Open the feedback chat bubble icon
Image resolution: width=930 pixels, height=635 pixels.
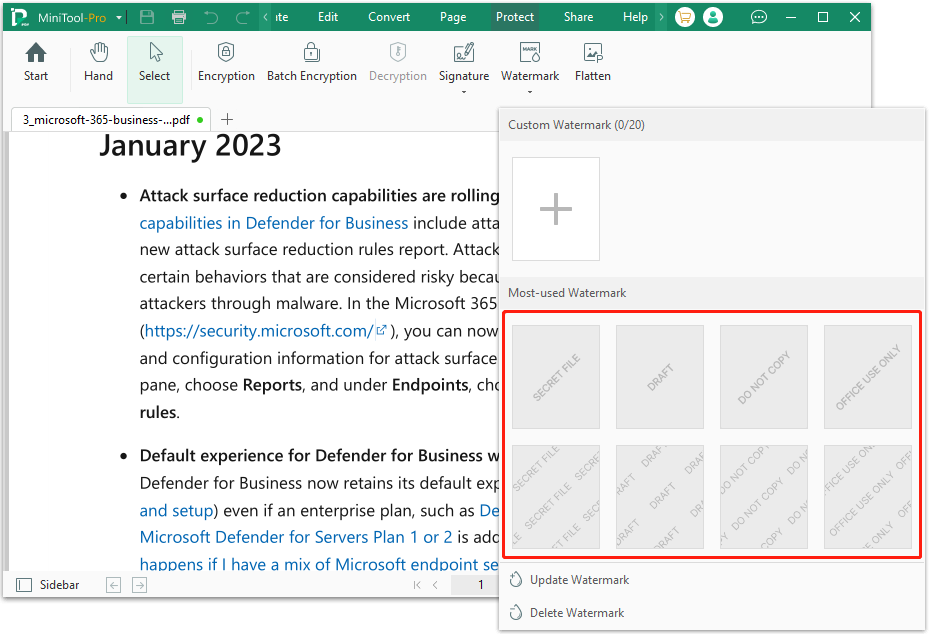[x=759, y=17]
